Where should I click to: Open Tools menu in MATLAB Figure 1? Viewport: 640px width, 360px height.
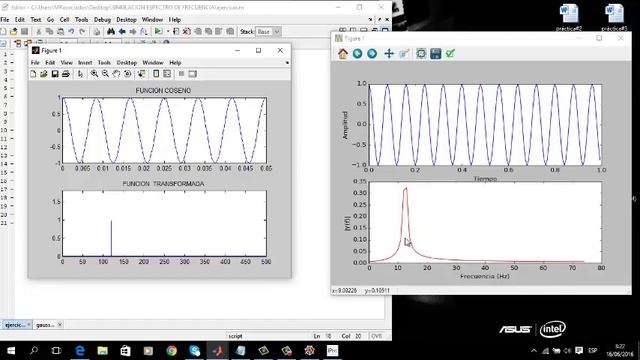tap(104, 62)
